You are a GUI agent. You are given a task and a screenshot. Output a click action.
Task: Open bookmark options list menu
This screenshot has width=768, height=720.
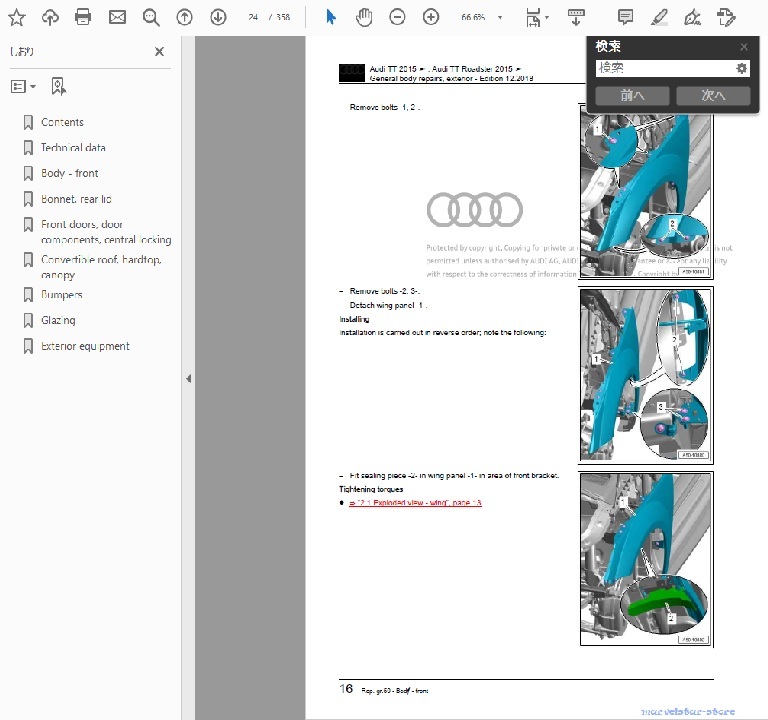coord(23,87)
